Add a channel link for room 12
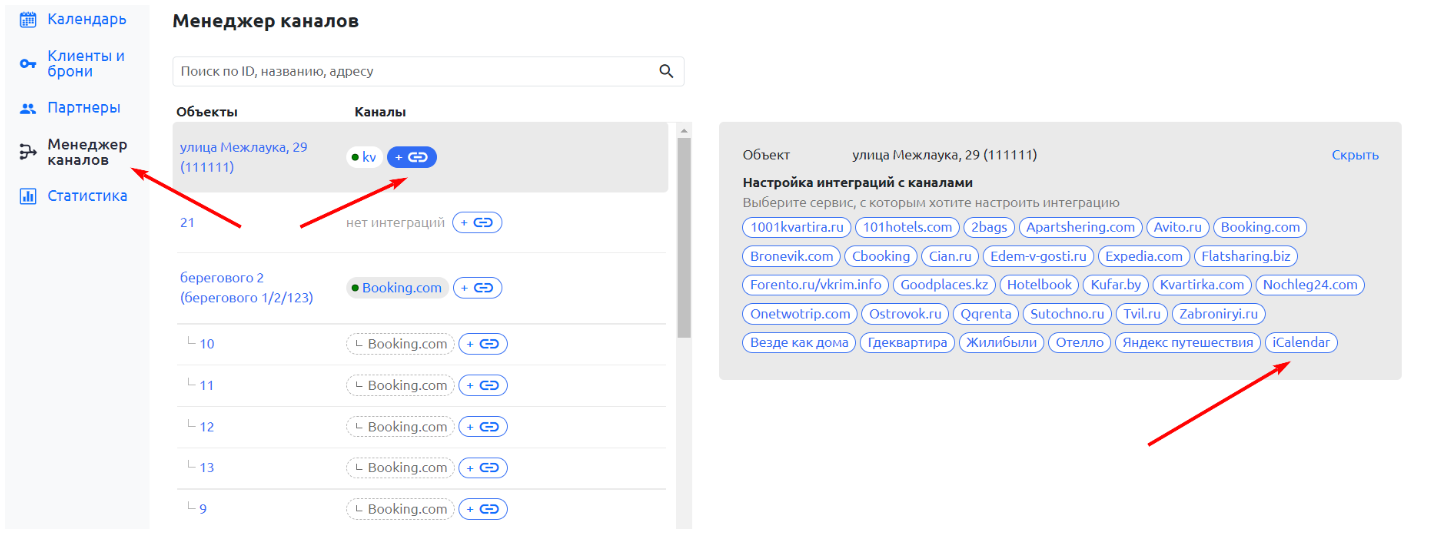 tap(483, 427)
